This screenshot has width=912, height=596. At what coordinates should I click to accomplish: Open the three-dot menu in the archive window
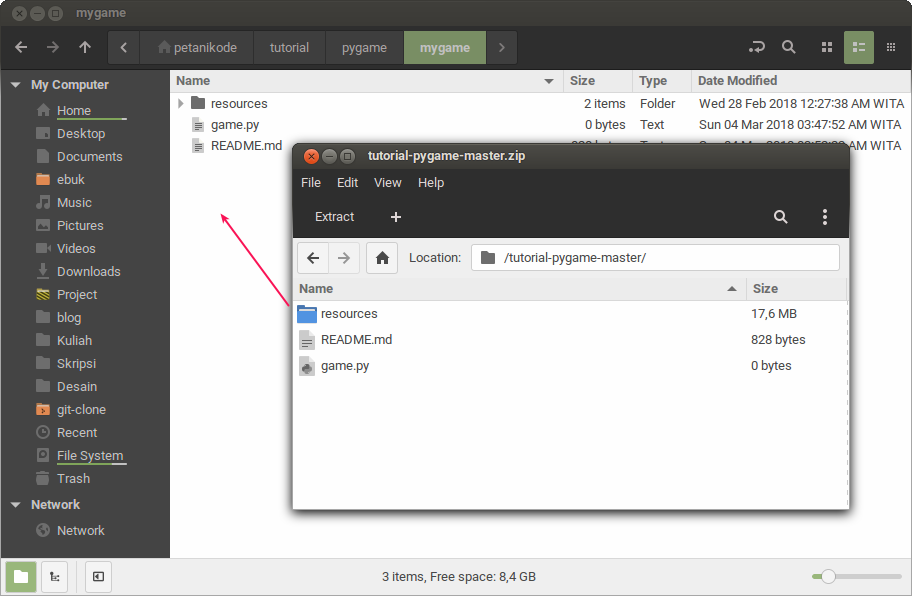click(825, 217)
